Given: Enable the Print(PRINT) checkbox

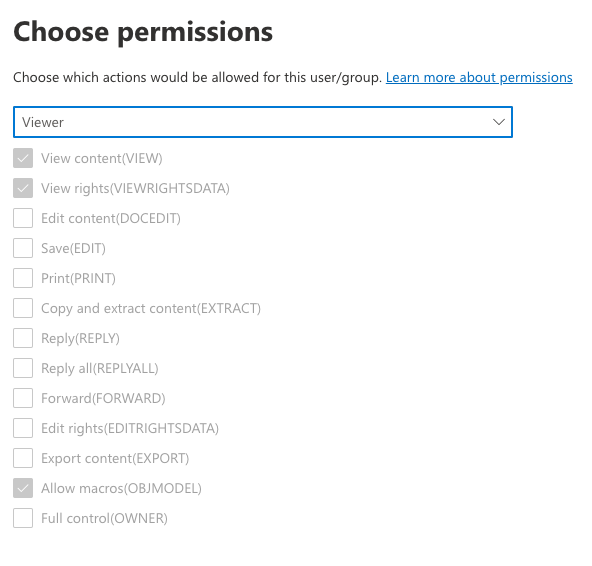Looking at the screenshot, I should (23, 278).
